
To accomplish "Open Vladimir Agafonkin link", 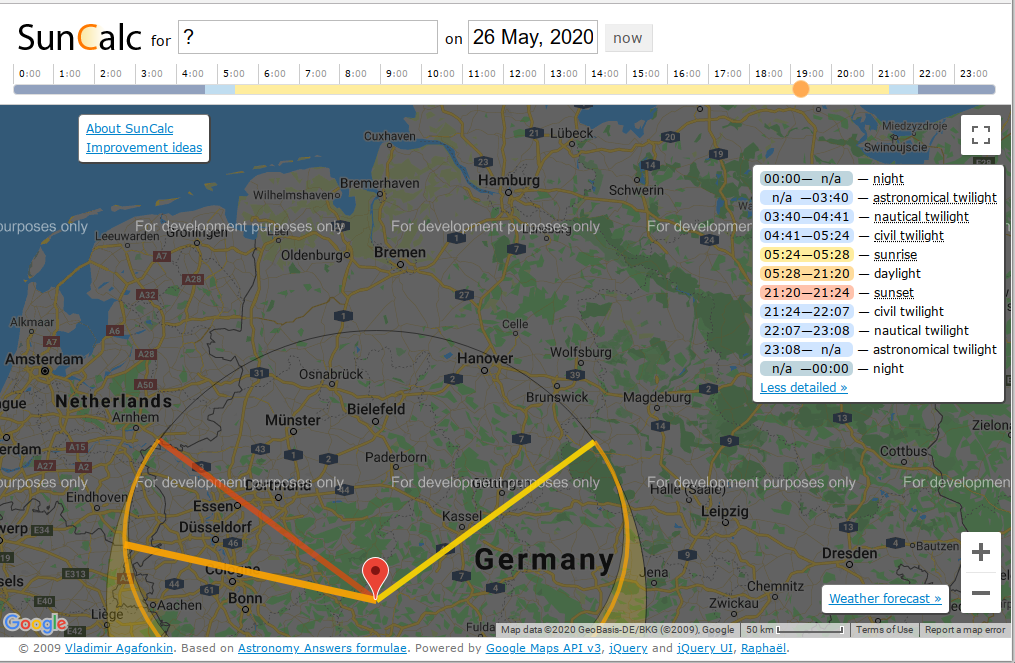I will (x=118, y=648).
